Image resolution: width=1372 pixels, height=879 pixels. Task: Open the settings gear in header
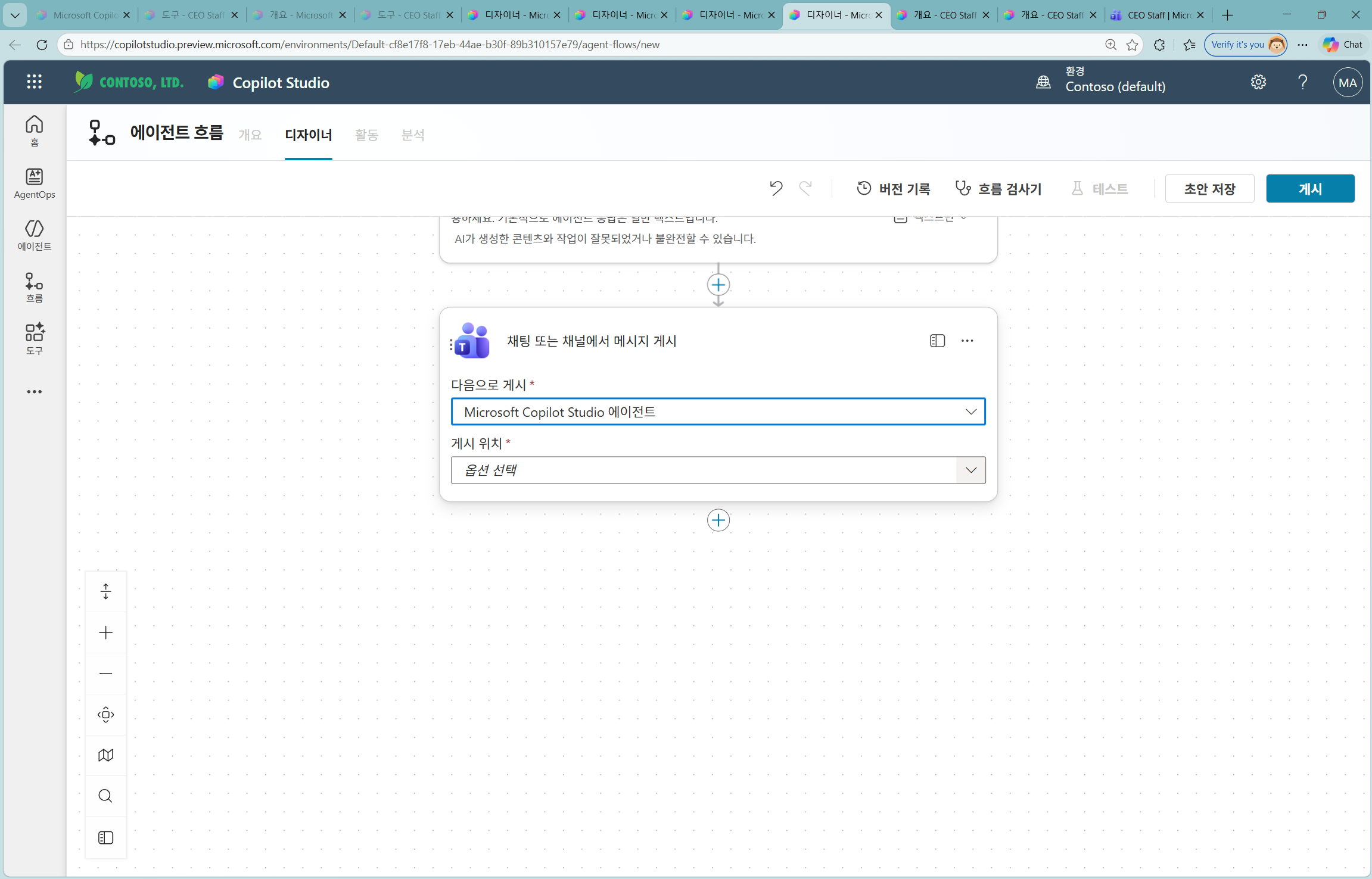pyautogui.click(x=1258, y=82)
